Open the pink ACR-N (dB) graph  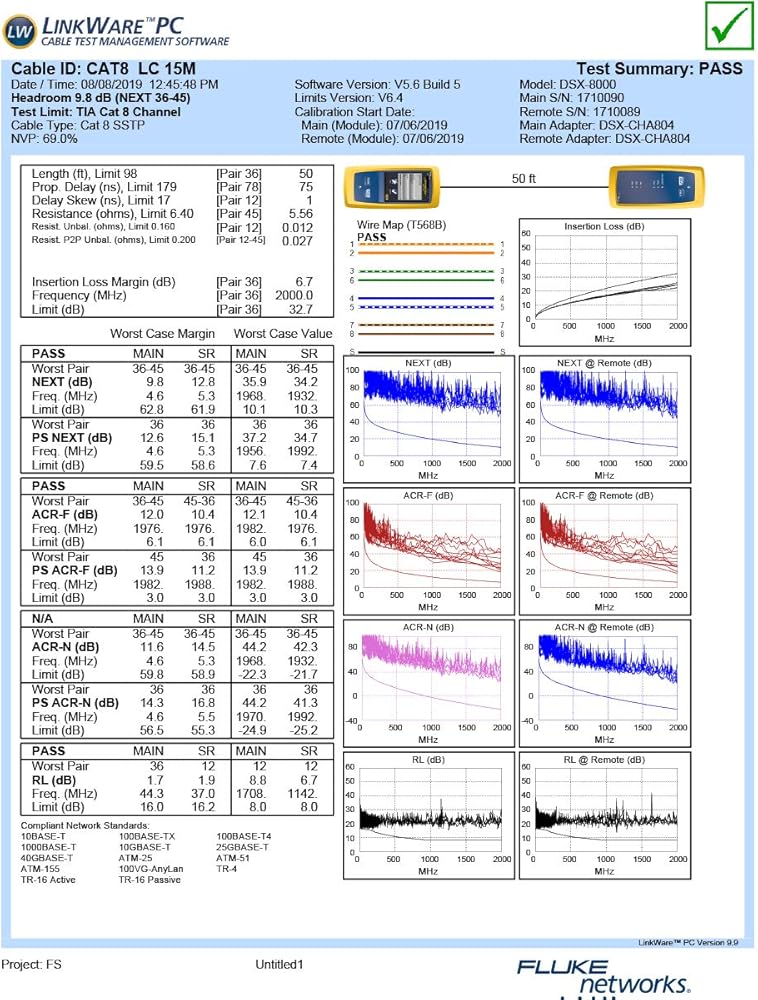(x=428, y=680)
